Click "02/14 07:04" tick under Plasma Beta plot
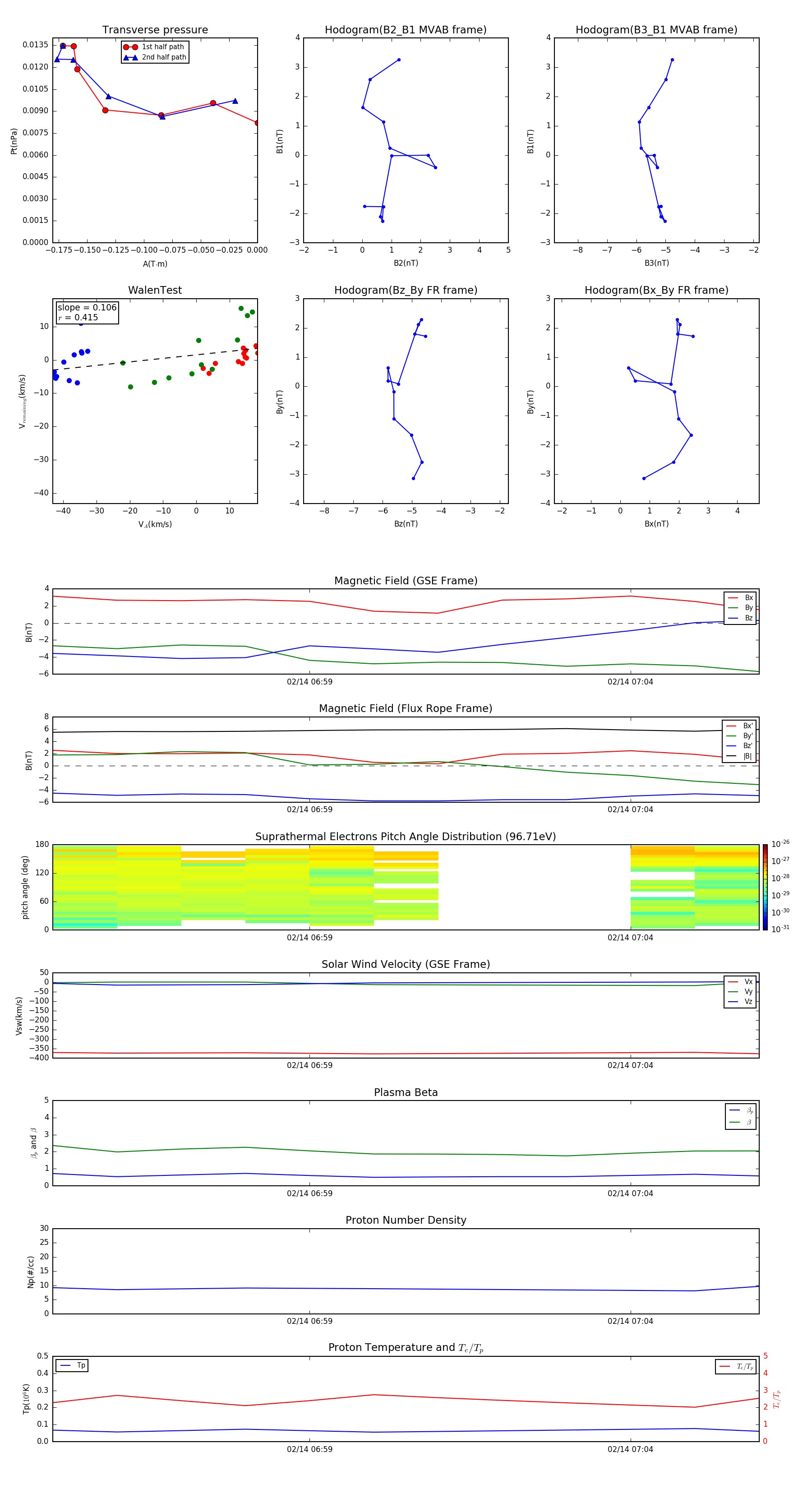The width and height of the screenshot is (812, 1489). click(x=630, y=1193)
